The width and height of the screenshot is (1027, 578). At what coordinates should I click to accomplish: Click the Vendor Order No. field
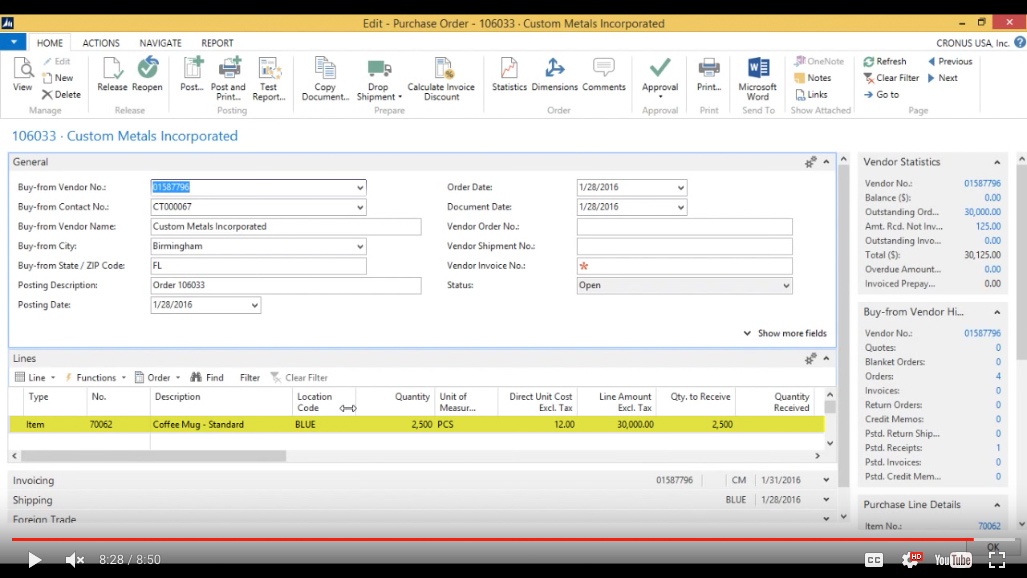(x=684, y=226)
